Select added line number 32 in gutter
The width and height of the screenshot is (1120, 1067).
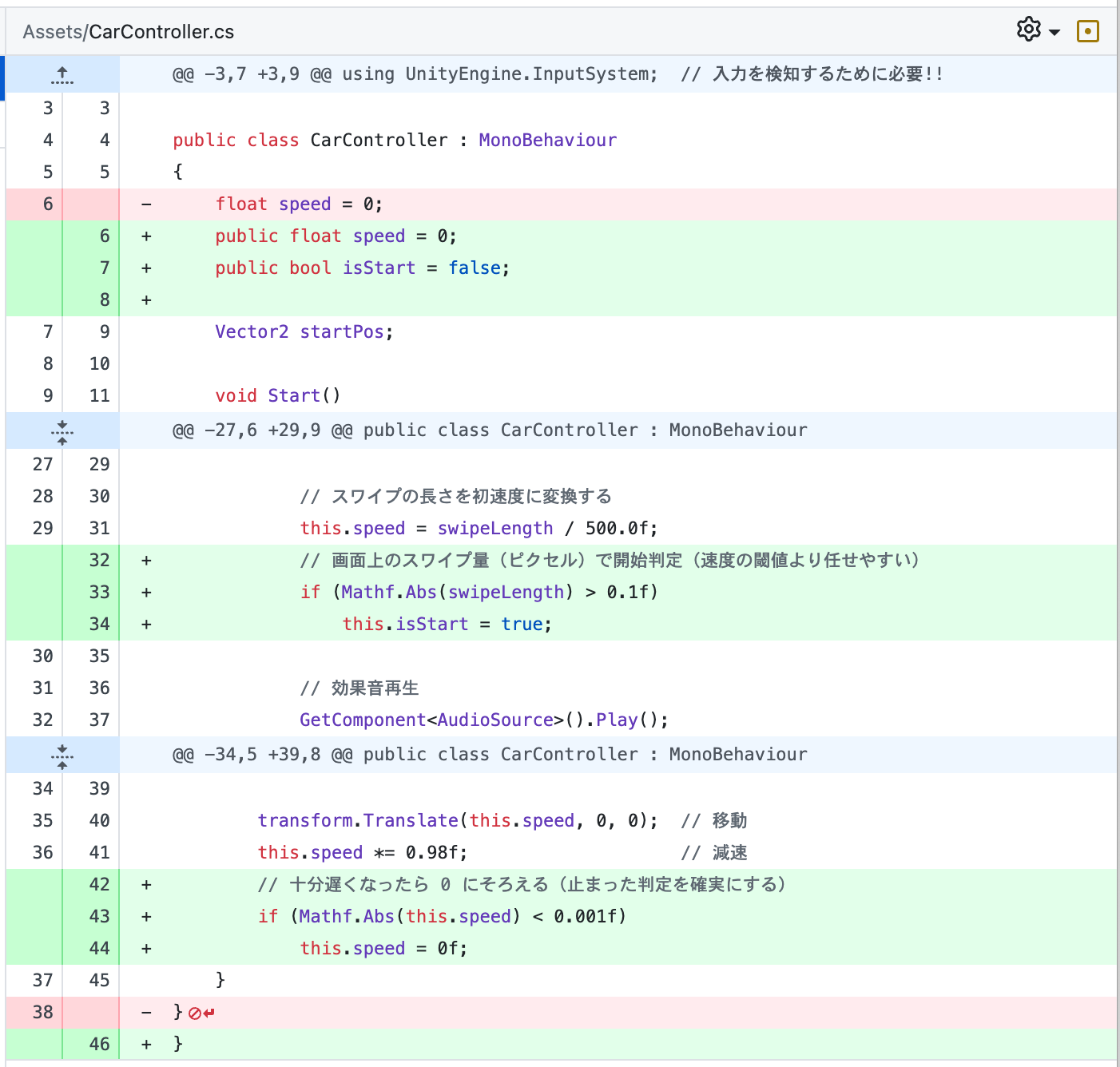pyautogui.click(x=99, y=561)
